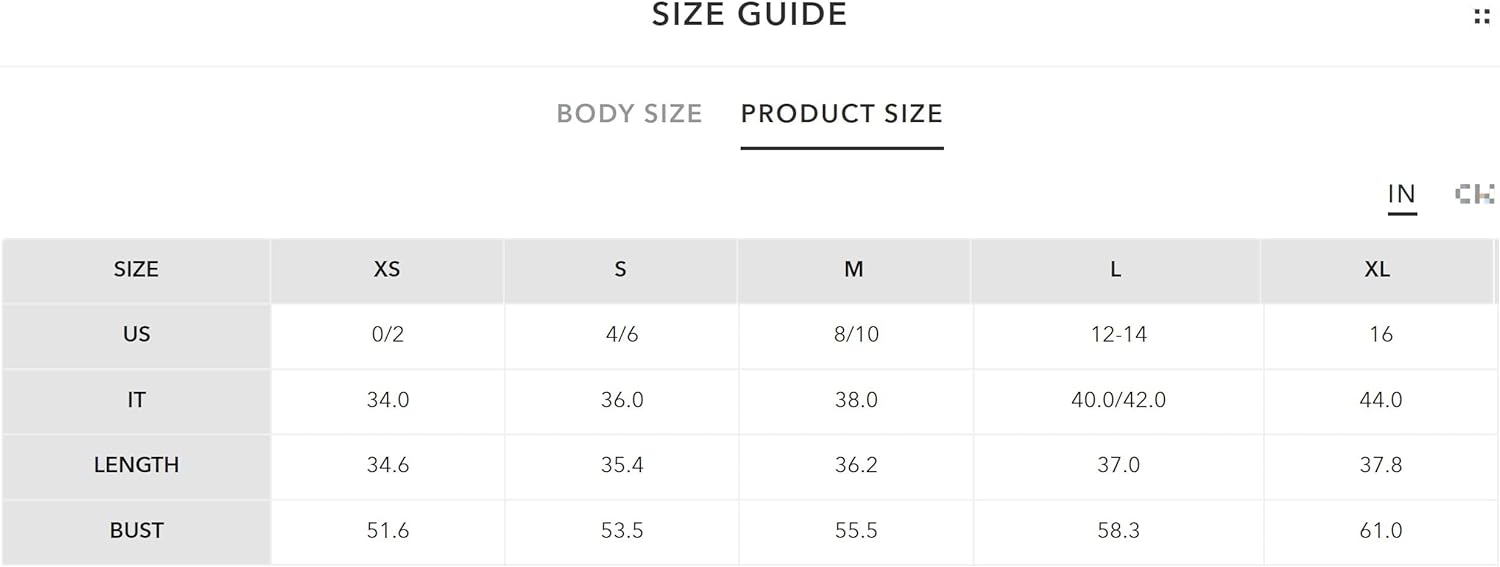This screenshot has height=567, width=1500.
Task: Click the four-dot icon beside Size Guide title
Action: tap(1482, 16)
